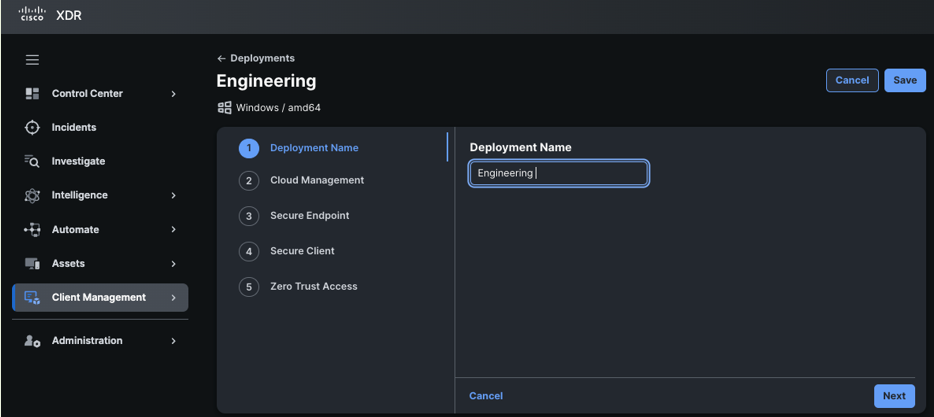Expand the Automate submenu chevron

pos(173,229)
